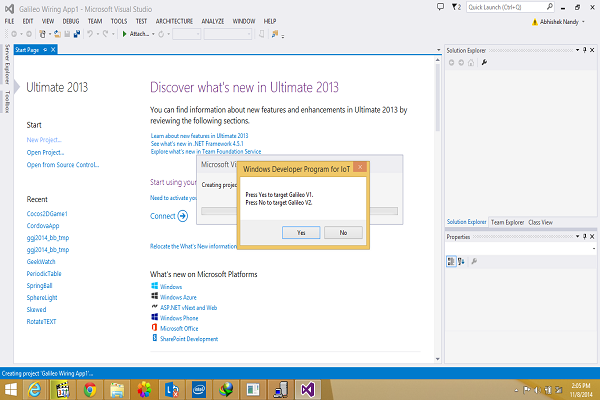Click the Refresh toolbar icon
This screenshot has width=600, height=400.
click(x=161, y=34)
